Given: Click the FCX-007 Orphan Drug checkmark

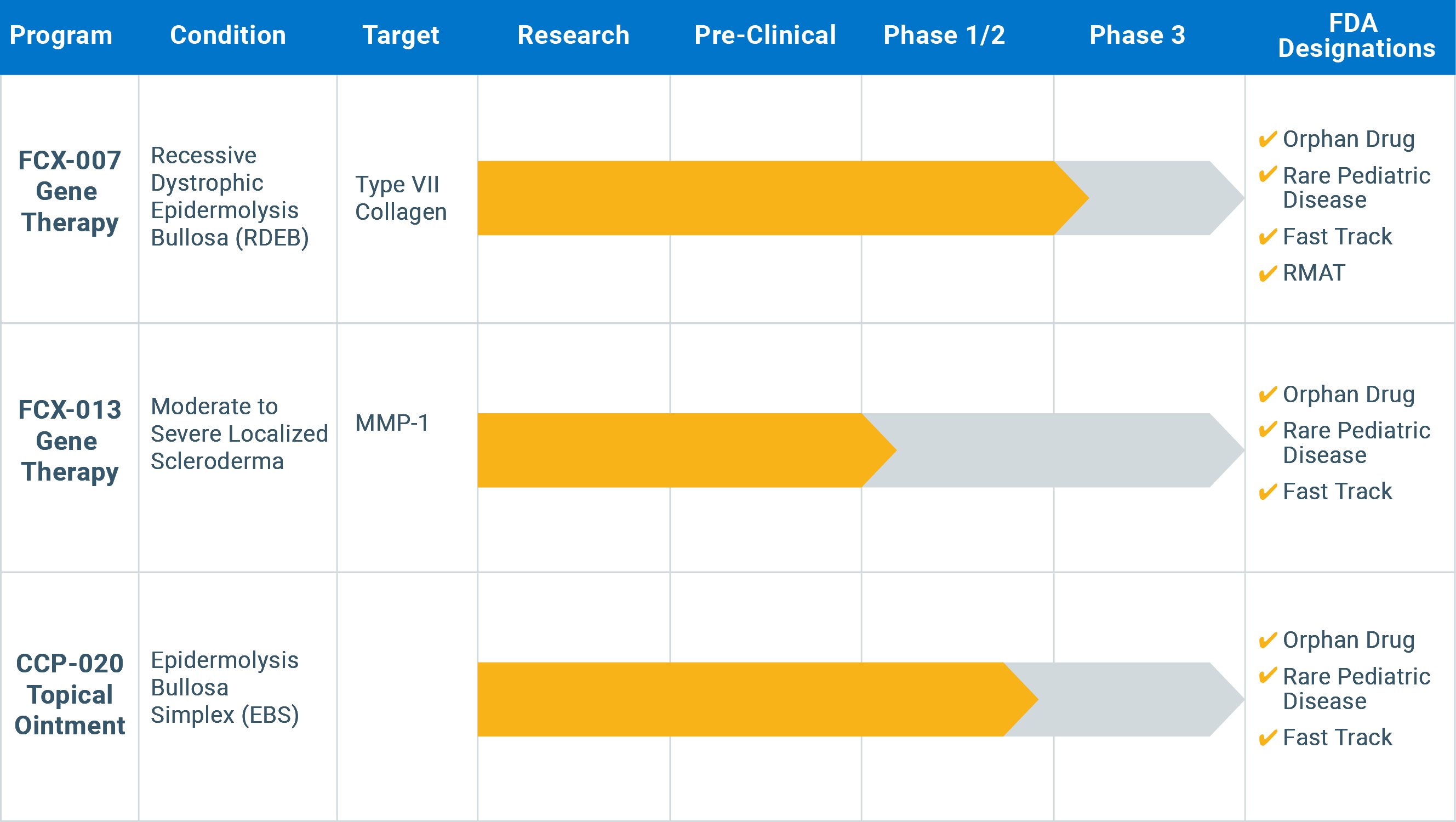Looking at the screenshot, I should click(1268, 139).
